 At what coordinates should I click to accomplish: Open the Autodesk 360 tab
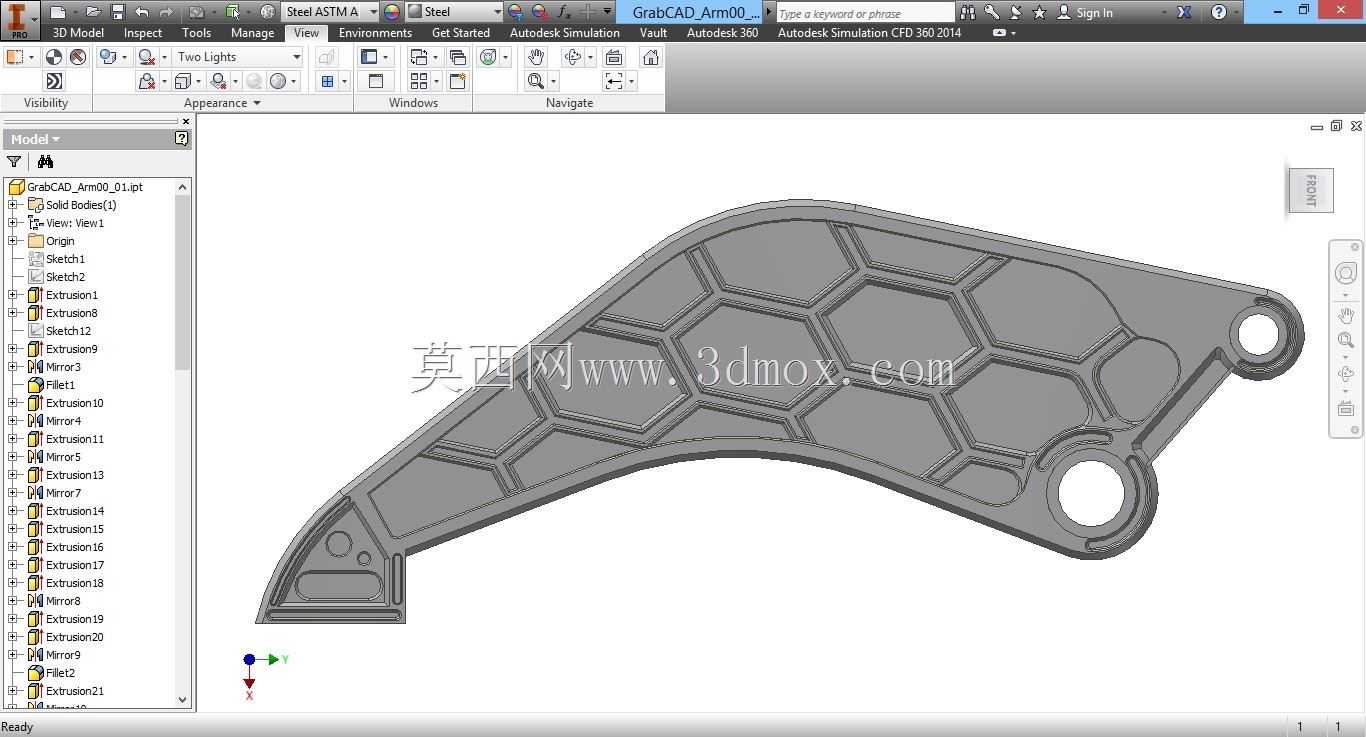coord(722,33)
